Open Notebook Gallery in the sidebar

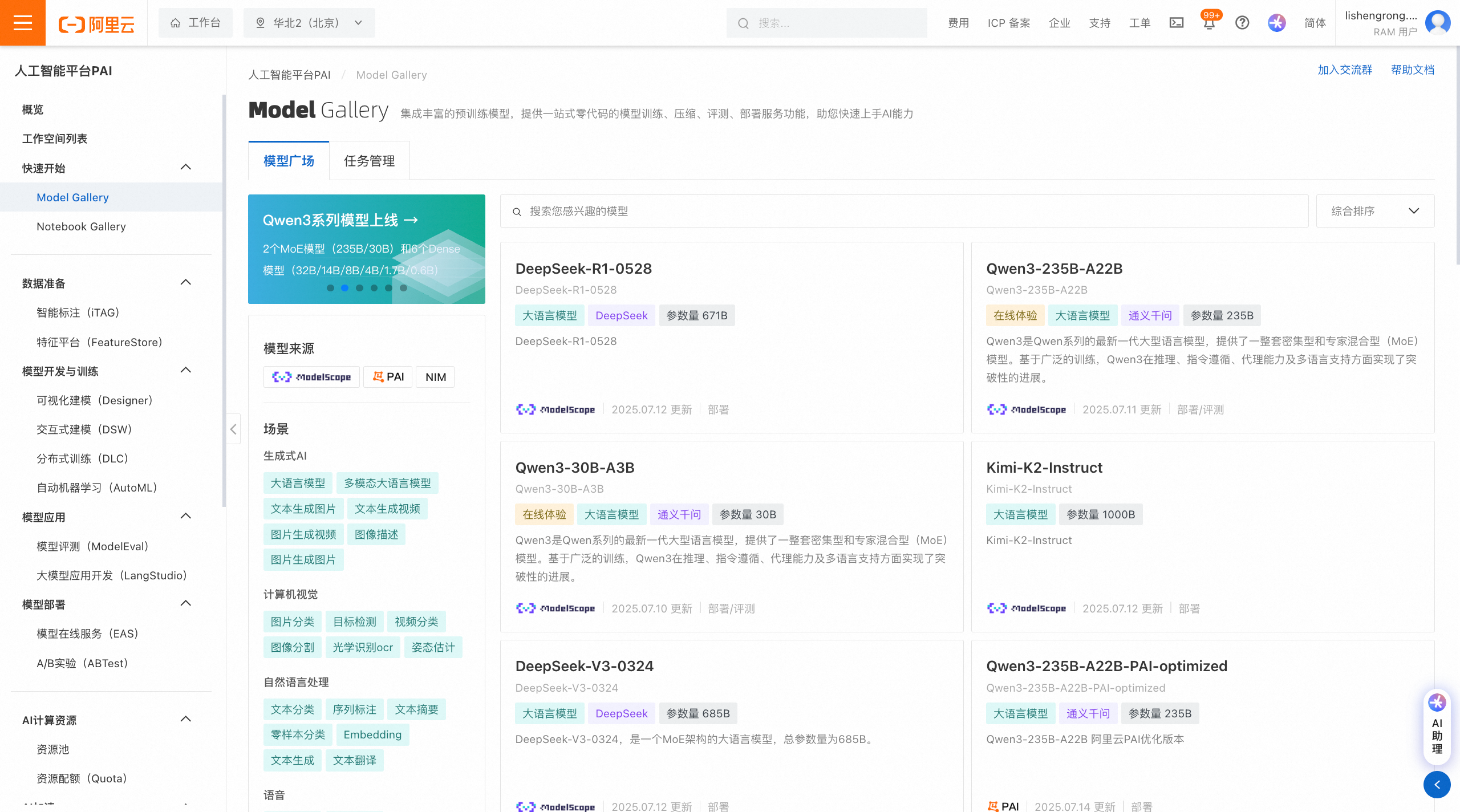[81, 226]
